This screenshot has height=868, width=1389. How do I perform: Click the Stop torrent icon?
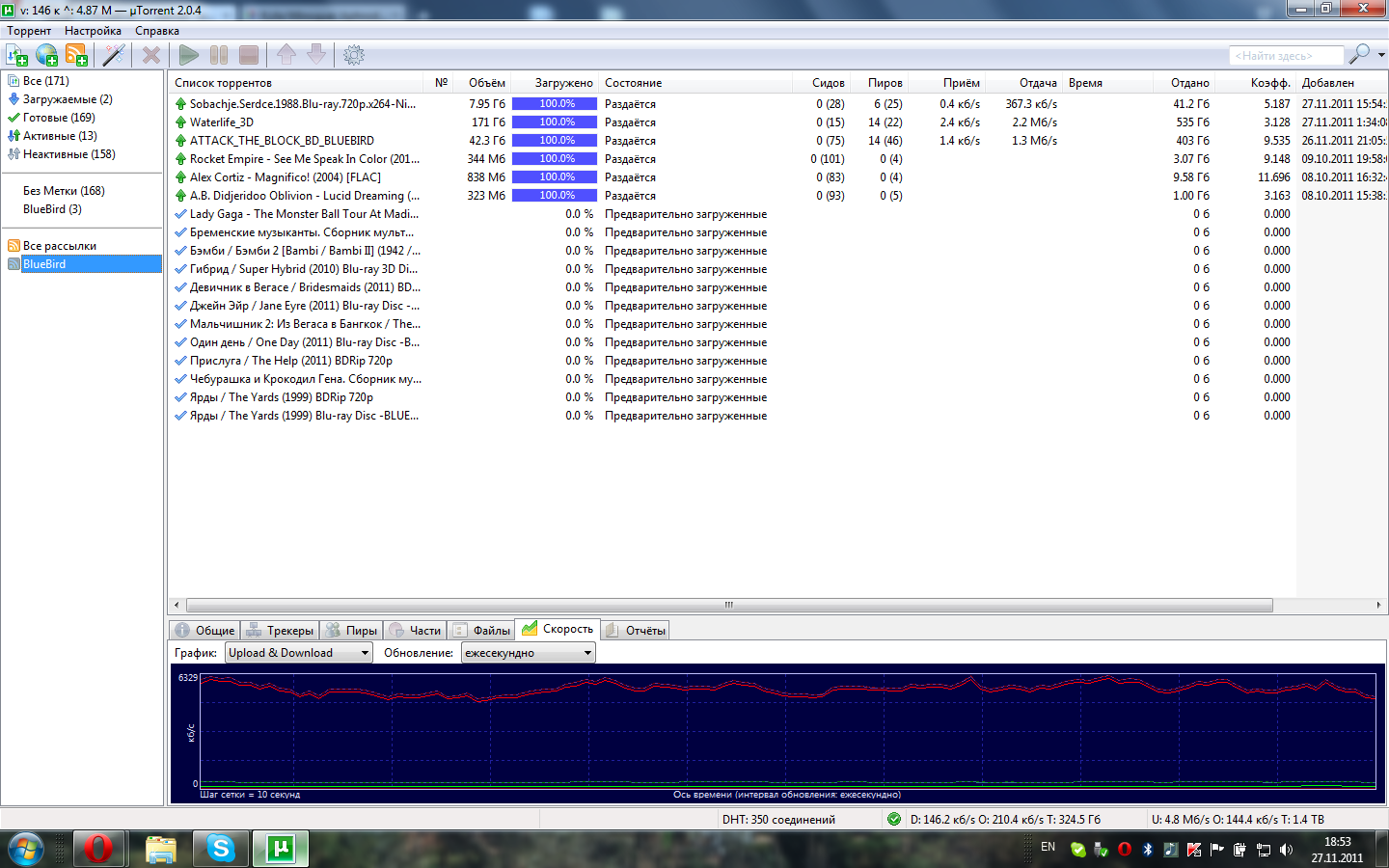[249, 55]
